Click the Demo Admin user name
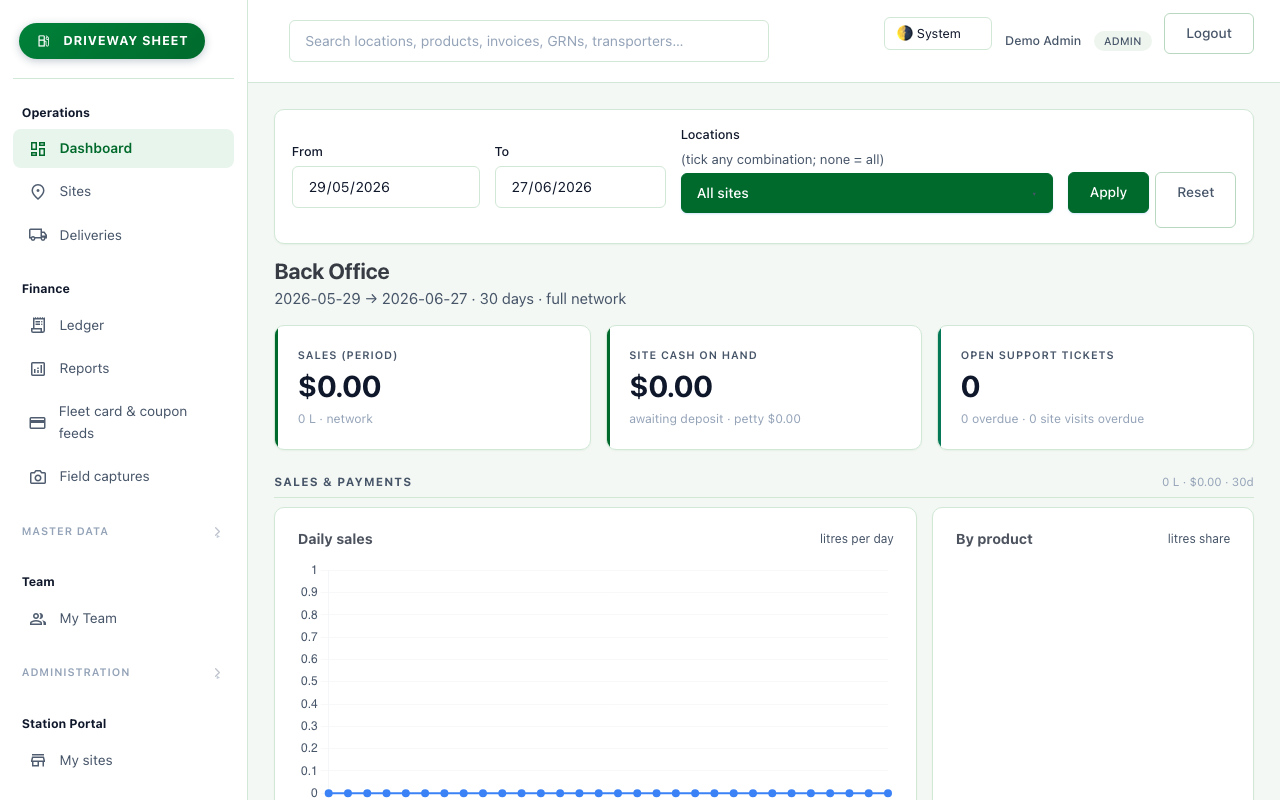Viewport: 1280px width, 800px height. point(1043,41)
